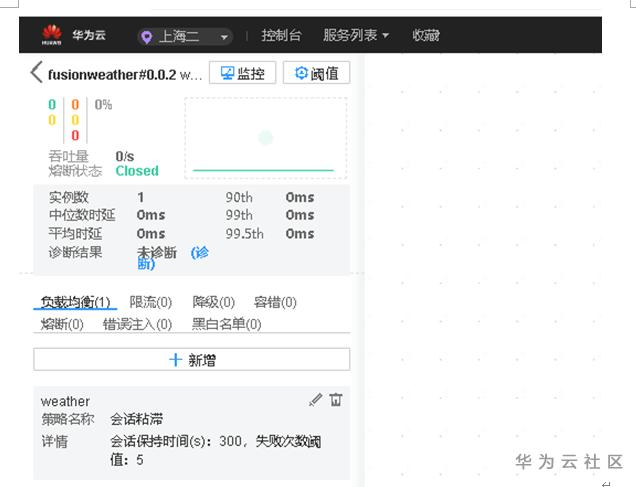636x487 pixels.
Task: Click the location pin icon next to 上海二
Action: [x=146, y=37]
